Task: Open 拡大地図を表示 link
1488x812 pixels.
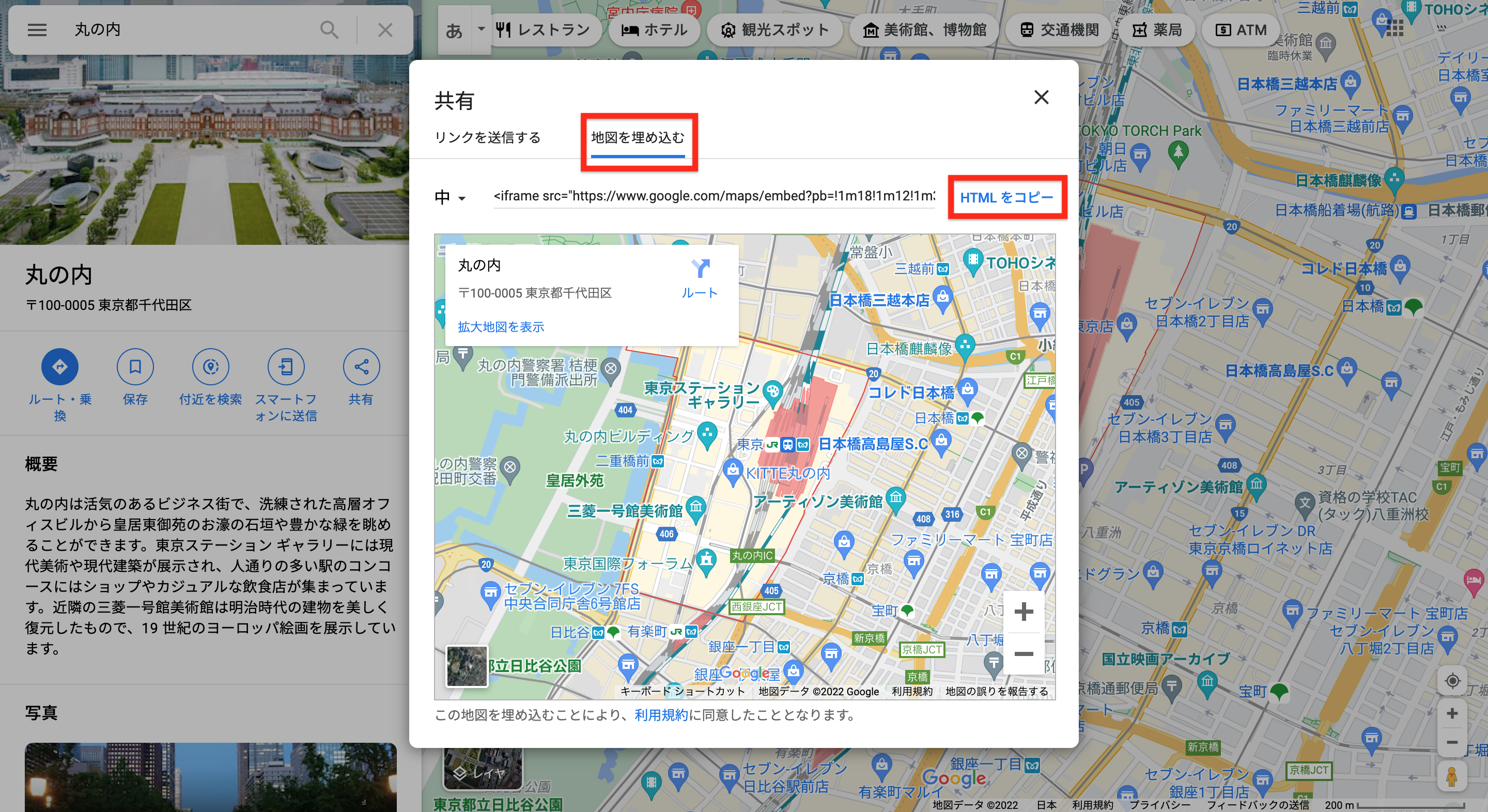Action: click(x=501, y=327)
